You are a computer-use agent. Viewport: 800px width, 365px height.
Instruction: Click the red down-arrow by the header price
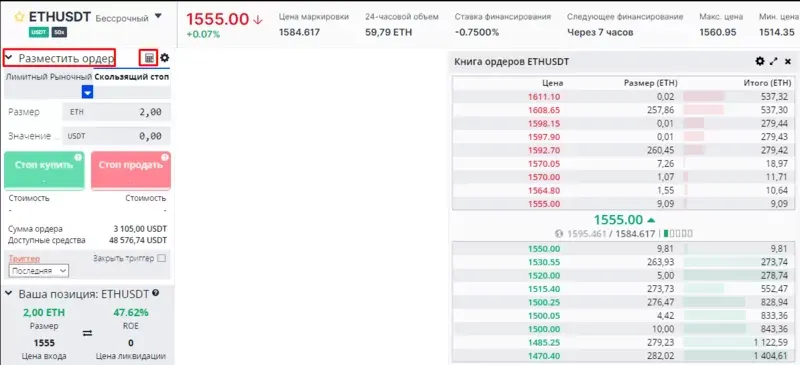coord(258,20)
